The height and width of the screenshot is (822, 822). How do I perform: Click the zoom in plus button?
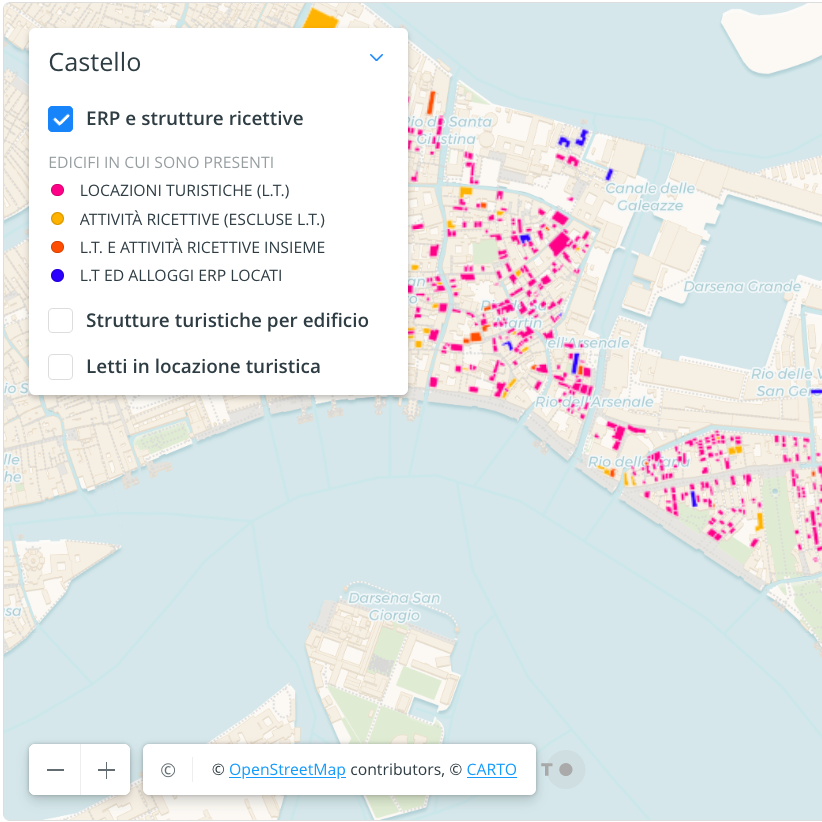point(106,770)
